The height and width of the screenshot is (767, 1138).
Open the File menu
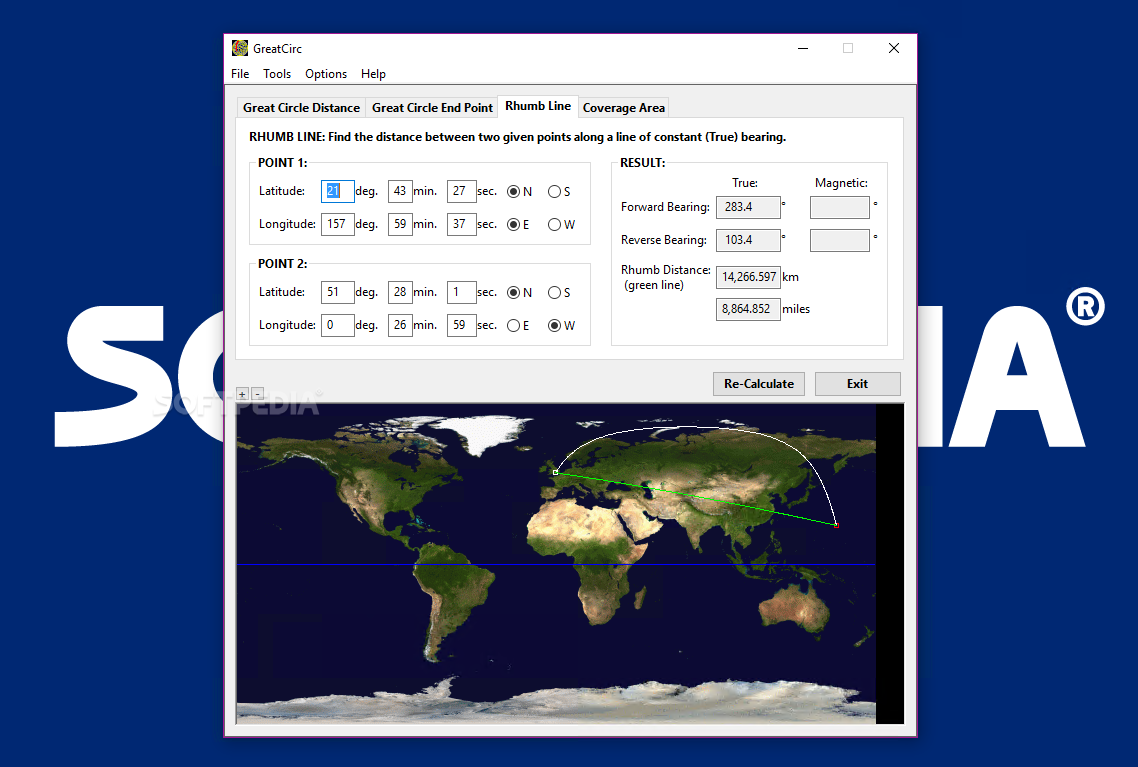coord(240,74)
